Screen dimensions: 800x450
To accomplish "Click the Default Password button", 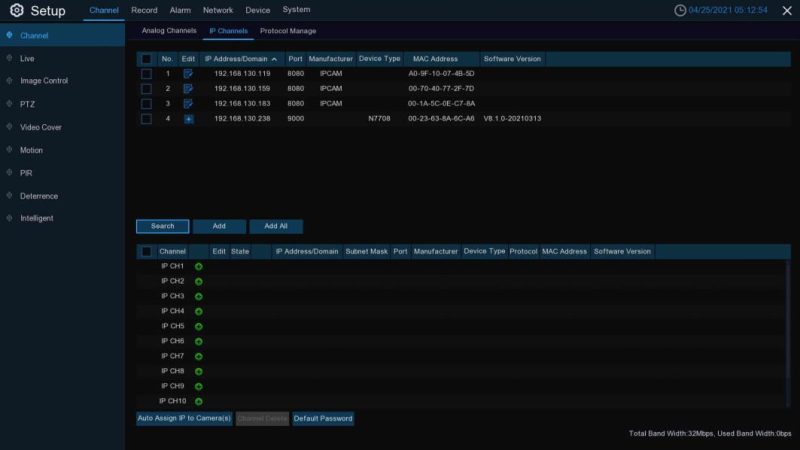I will pos(323,419).
